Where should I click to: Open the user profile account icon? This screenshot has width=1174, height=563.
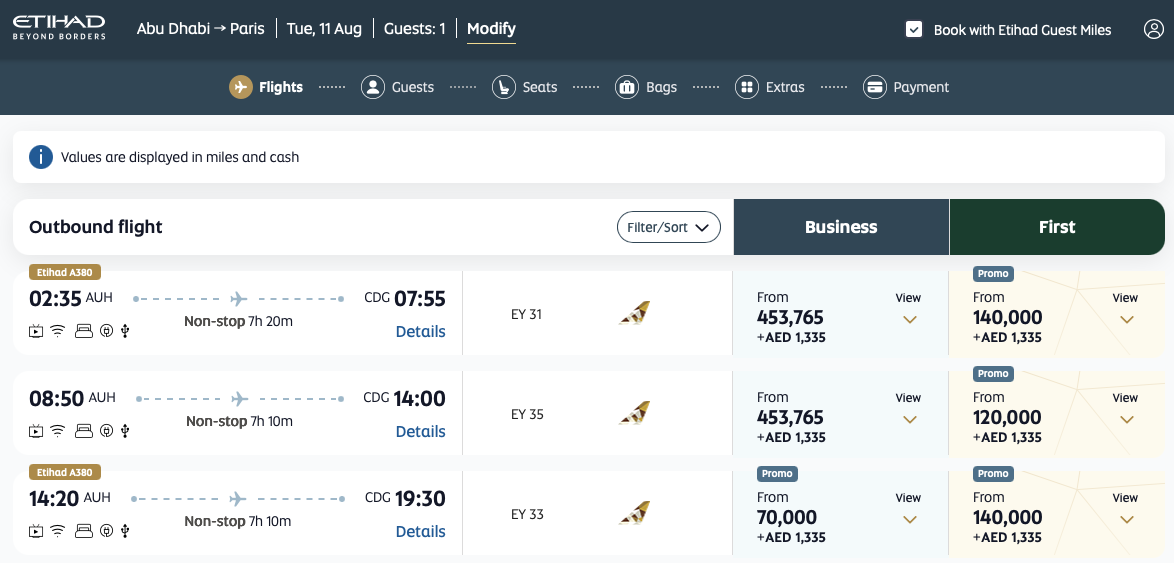pyautogui.click(x=1153, y=29)
